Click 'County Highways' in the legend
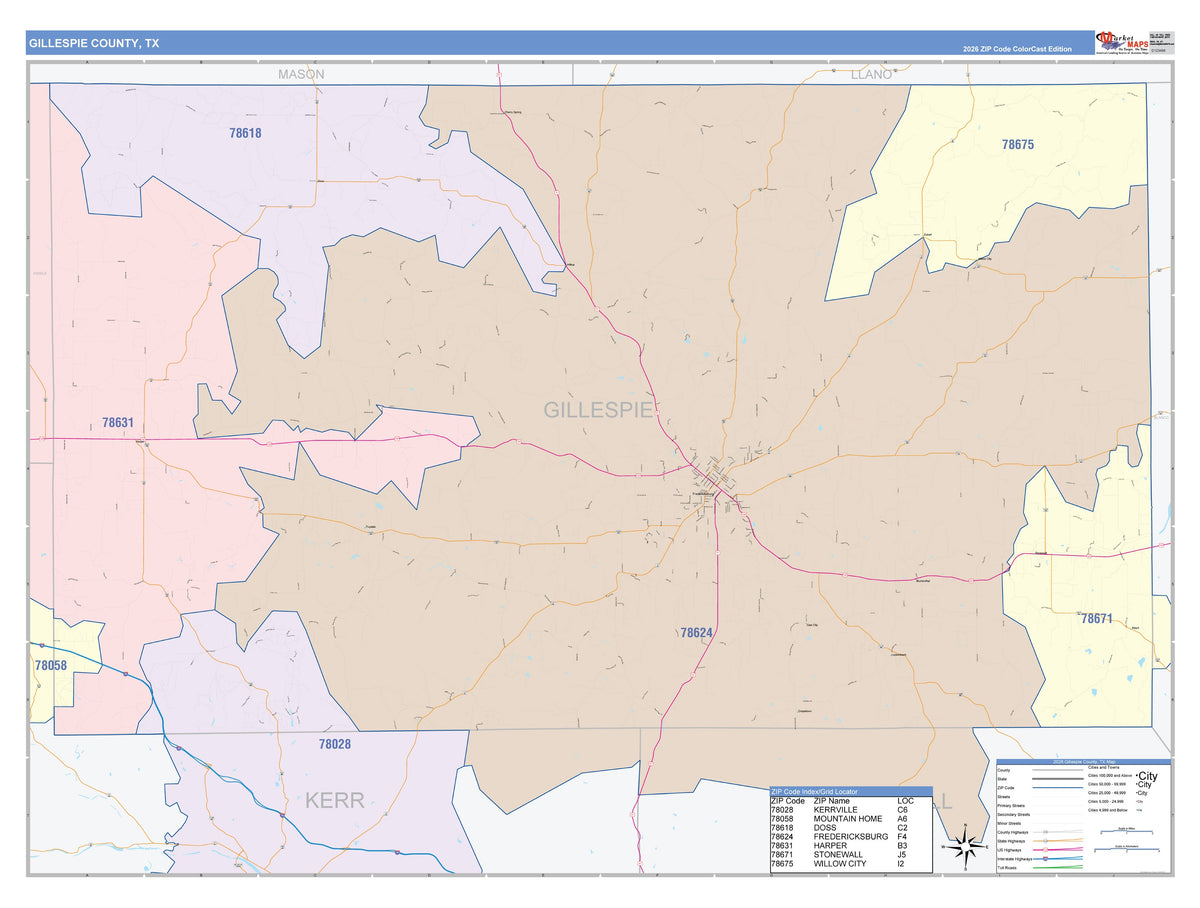The image size is (1200, 908). [x=1013, y=832]
